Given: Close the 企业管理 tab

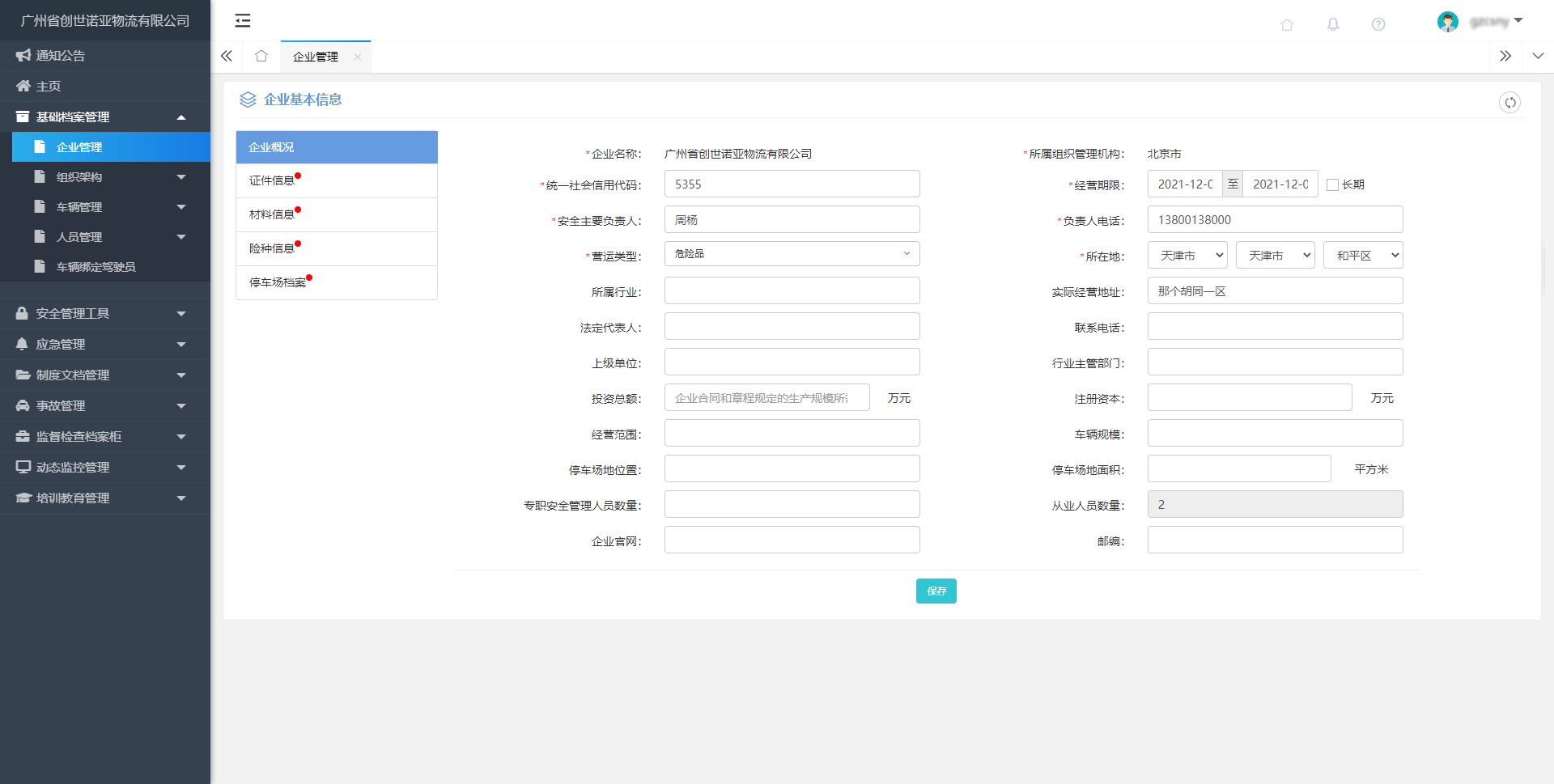Looking at the screenshot, I should point(357,57).
